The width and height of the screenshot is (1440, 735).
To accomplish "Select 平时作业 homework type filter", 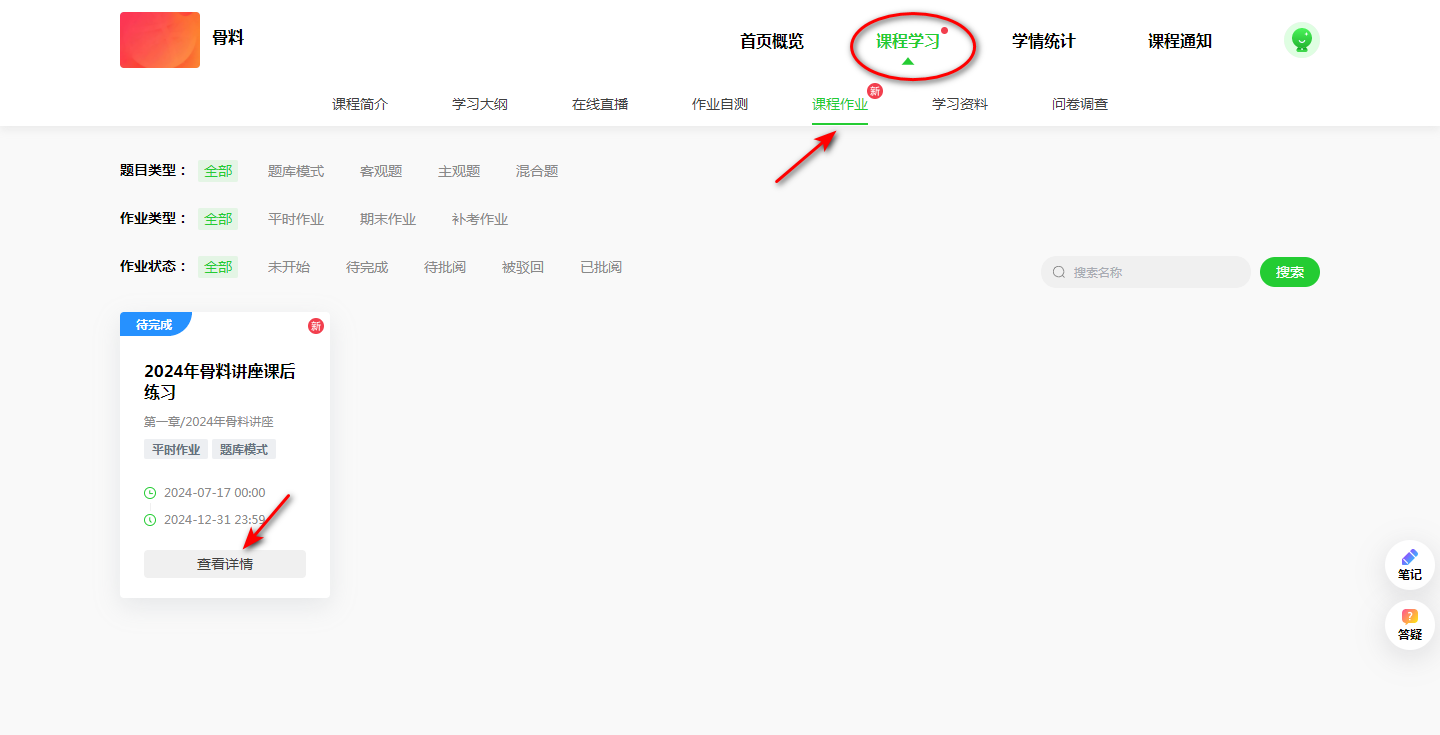I will [296, 219].
